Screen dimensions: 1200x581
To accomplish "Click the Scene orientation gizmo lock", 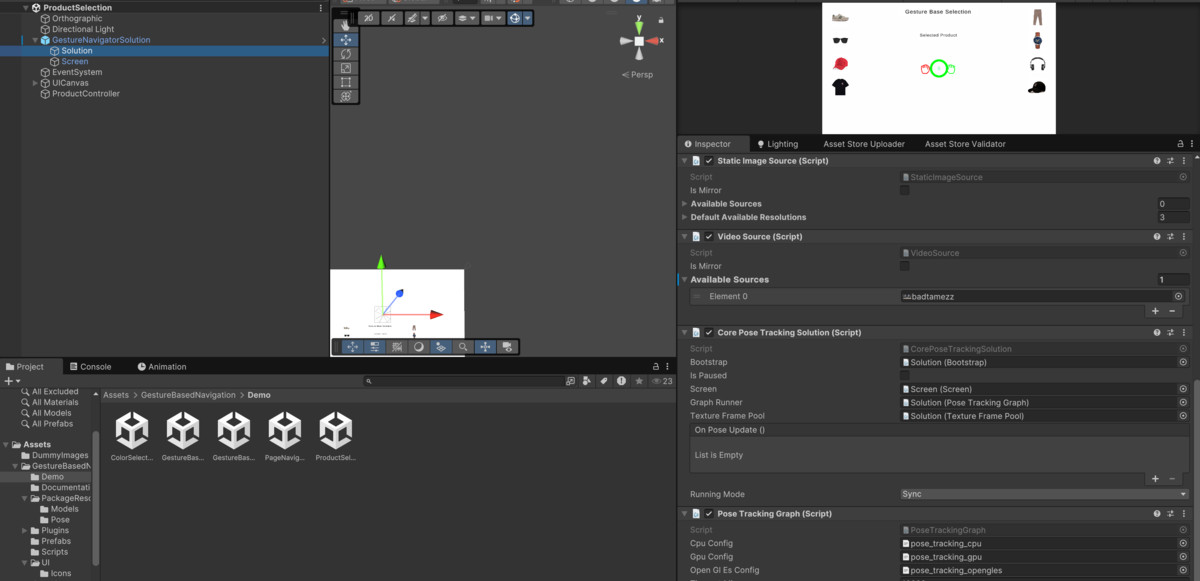I will [661, 19].
